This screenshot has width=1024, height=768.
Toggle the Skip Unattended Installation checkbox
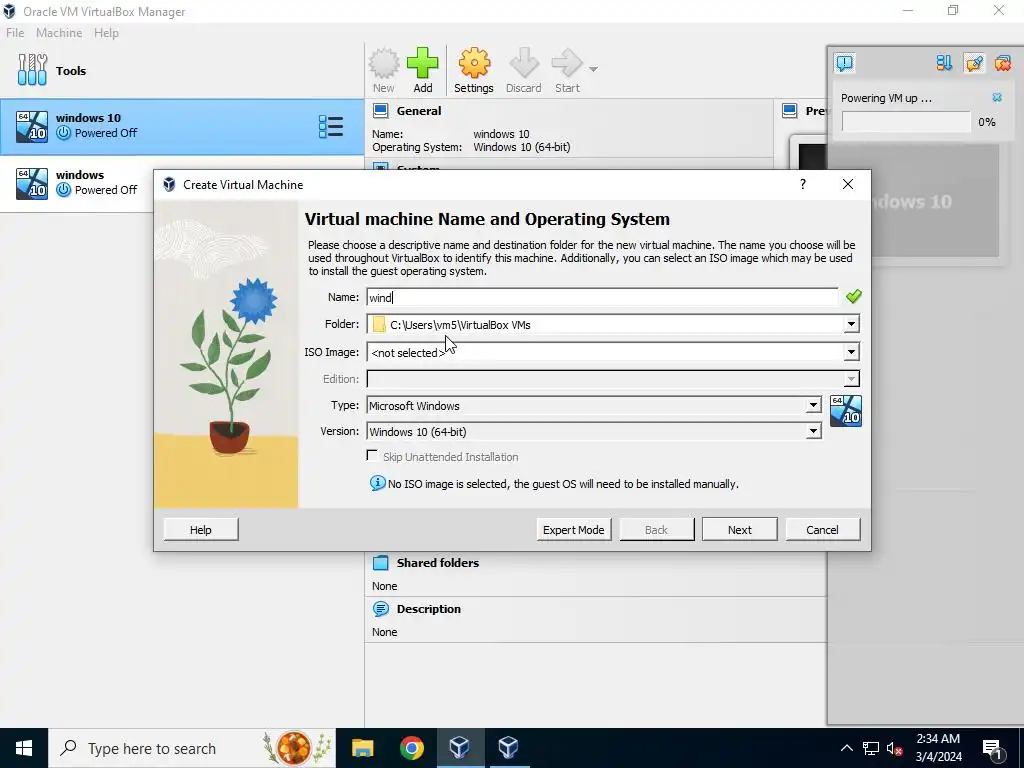coord(372,456)
